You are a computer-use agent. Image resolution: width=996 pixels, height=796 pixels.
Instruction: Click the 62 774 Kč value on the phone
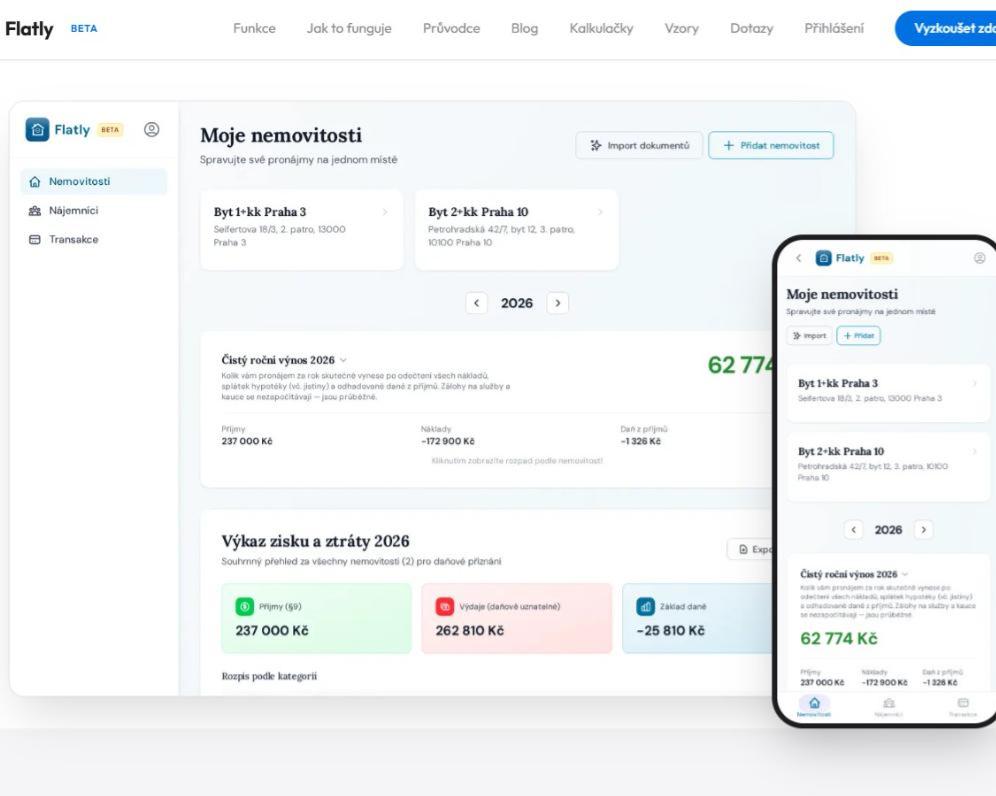[x=838, y=638]
